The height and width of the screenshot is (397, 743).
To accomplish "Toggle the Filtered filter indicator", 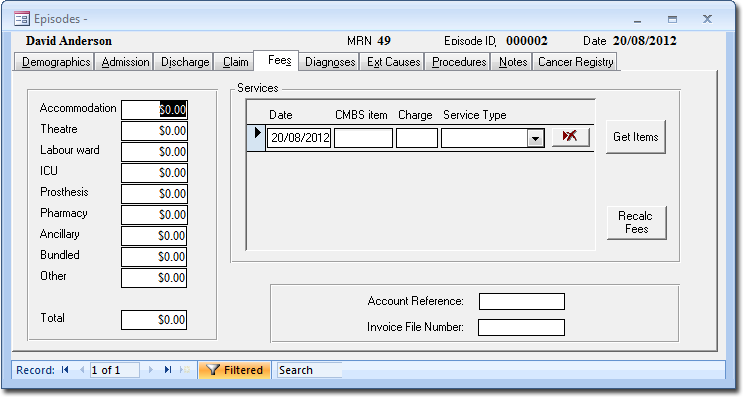I will pos(235,370).
